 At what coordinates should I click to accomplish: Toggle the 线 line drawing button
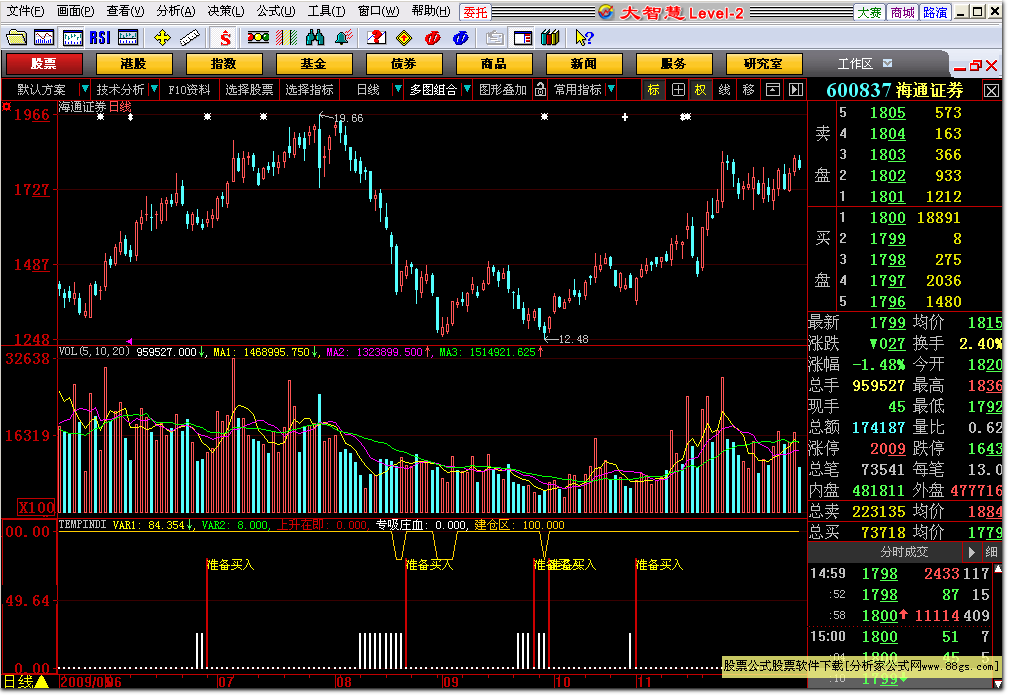coord(725,89)
